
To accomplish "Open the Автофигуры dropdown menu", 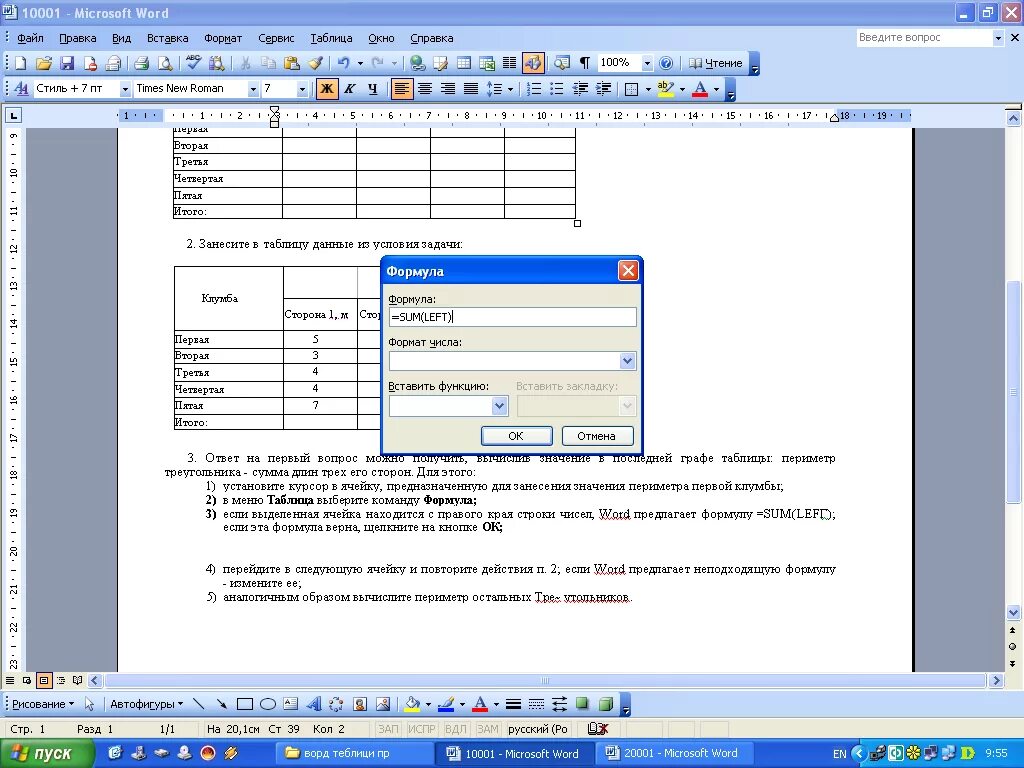I will [146, 704].
